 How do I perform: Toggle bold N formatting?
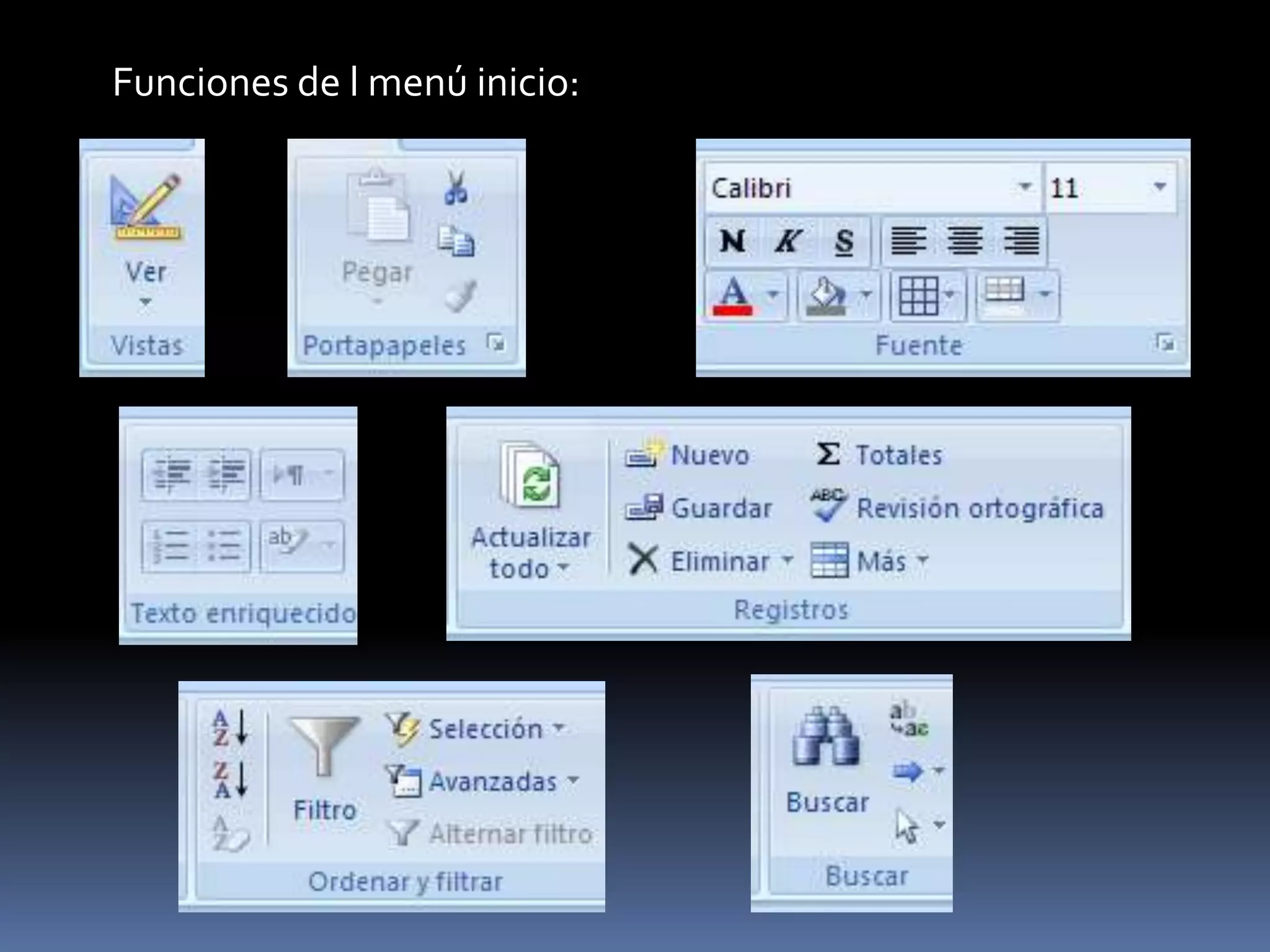tap(732, 240)
